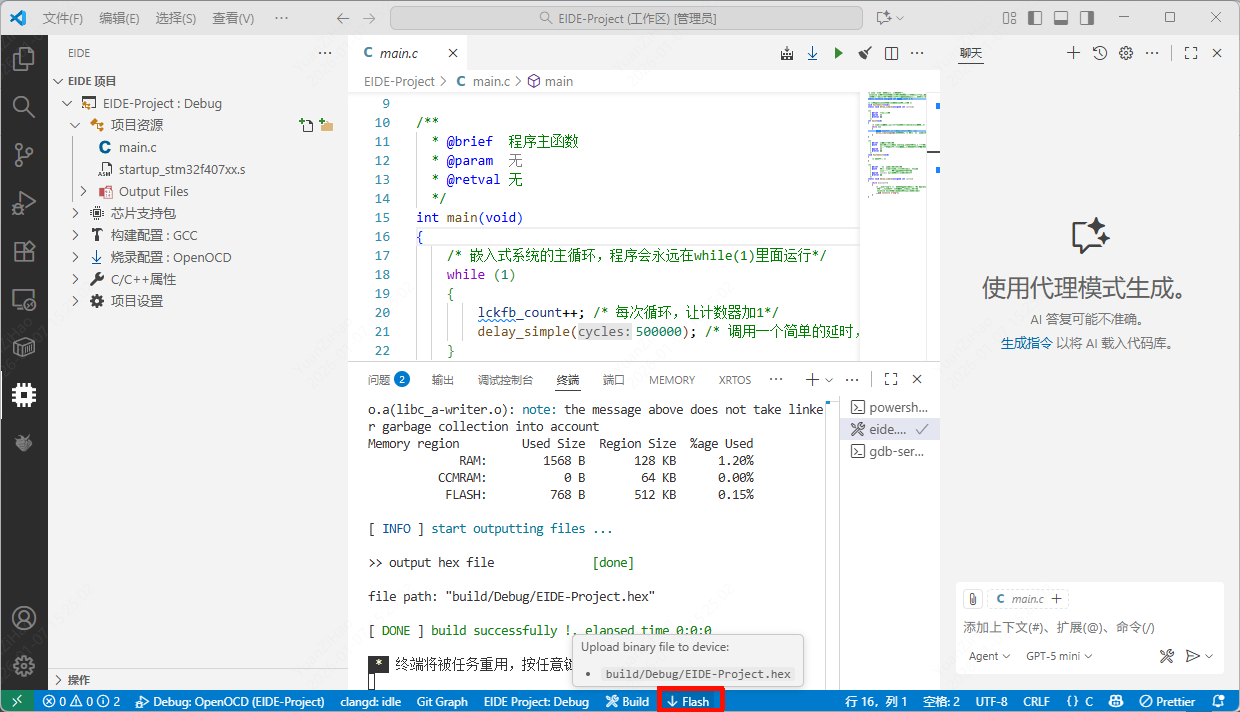Image resolution: width=1240 pixels, height=712 pixels.
Task: Click the new file icon beside 项目资源
Action: coord(306,125)
